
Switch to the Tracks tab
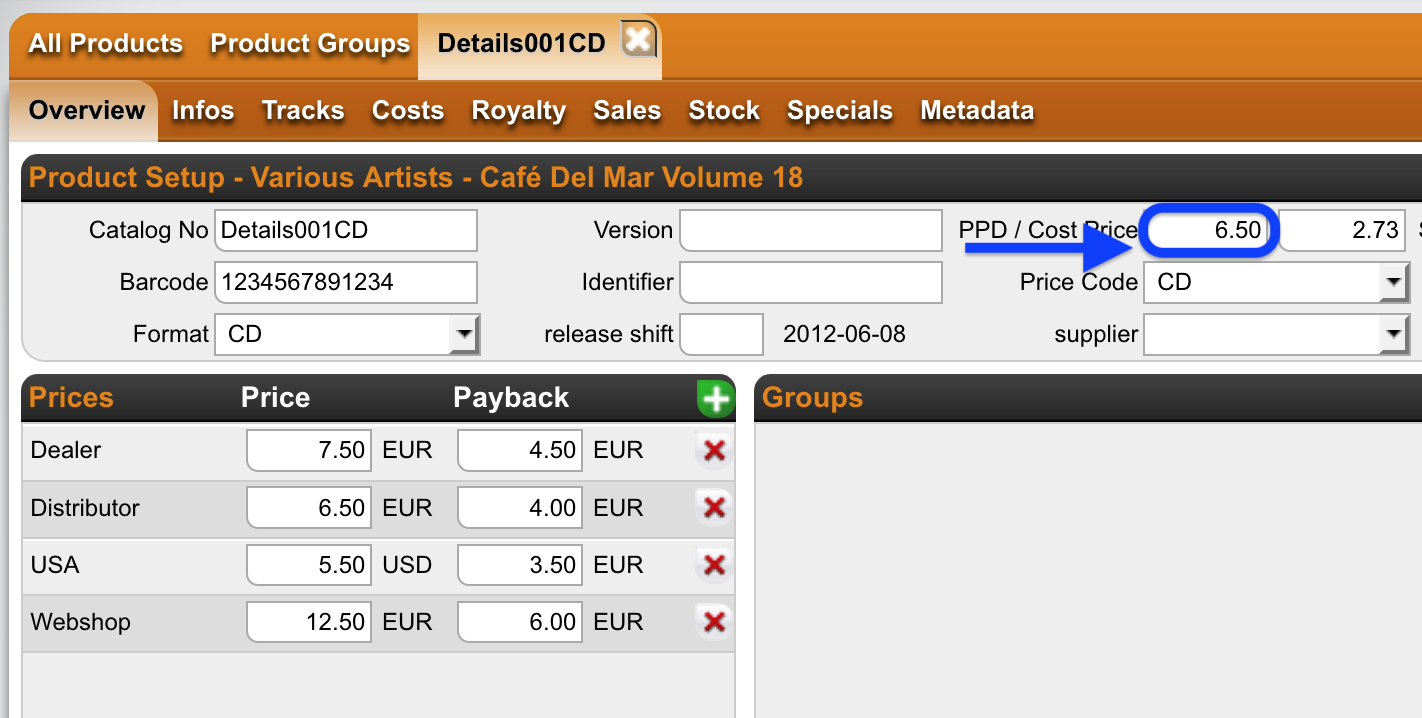pos(303,110)
